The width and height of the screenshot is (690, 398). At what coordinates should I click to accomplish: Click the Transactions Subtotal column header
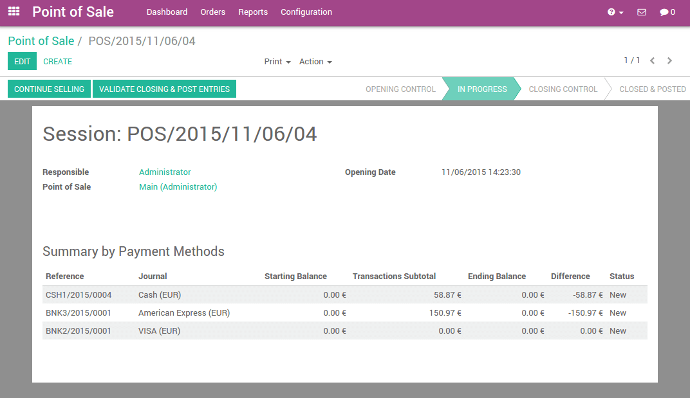click(x=394, y=276)
